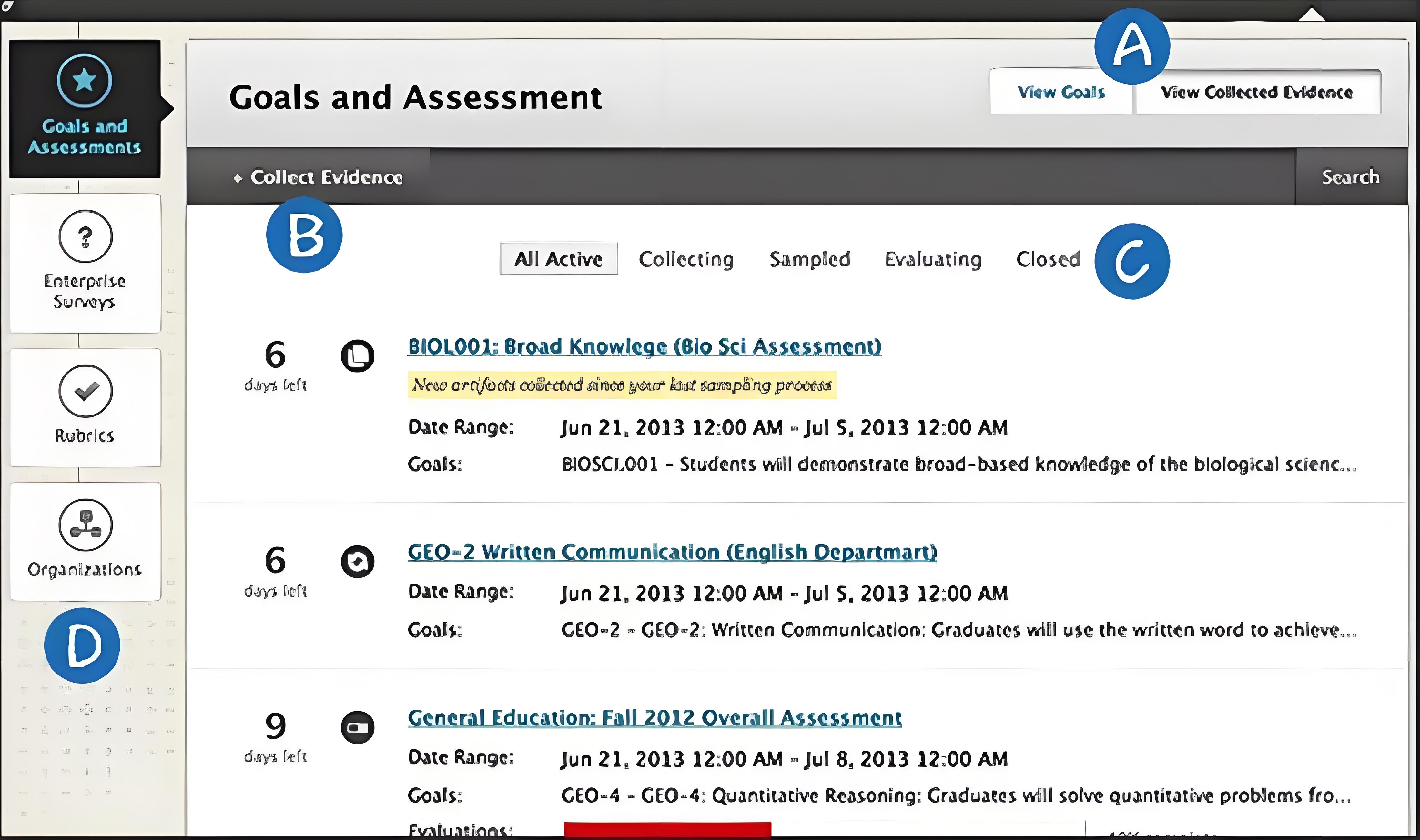This screenshot has height=840, width=1420.
Task: Click the Search button in toolbar
Action: 1350,177
